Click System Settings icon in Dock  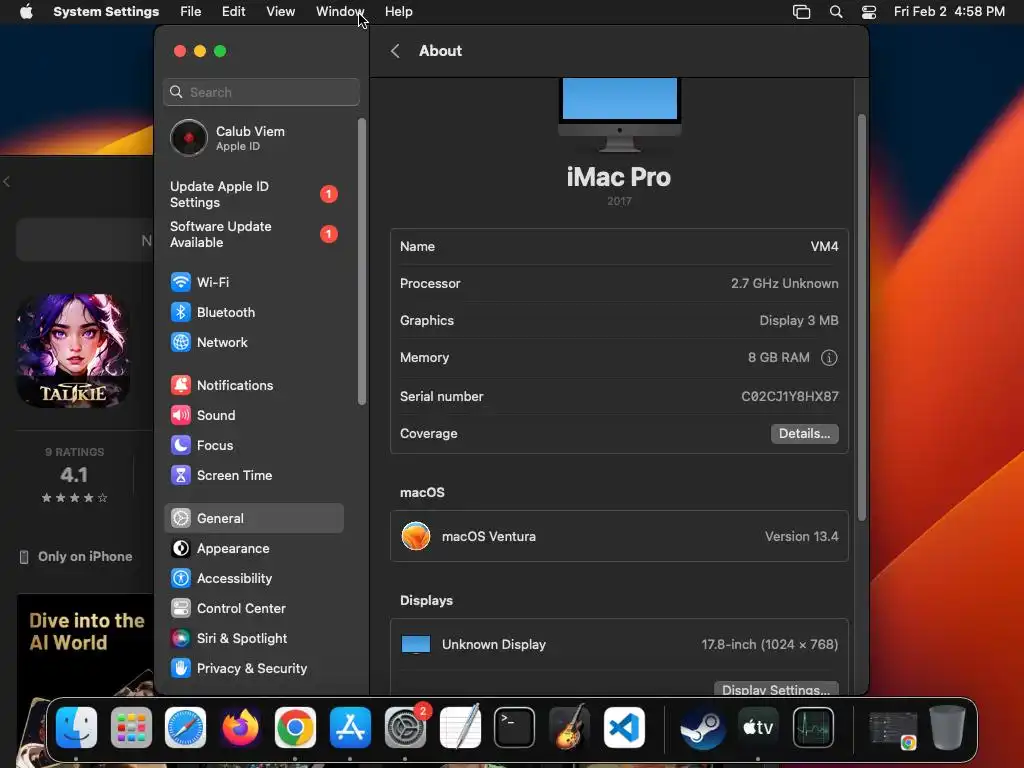pos(405,728)
